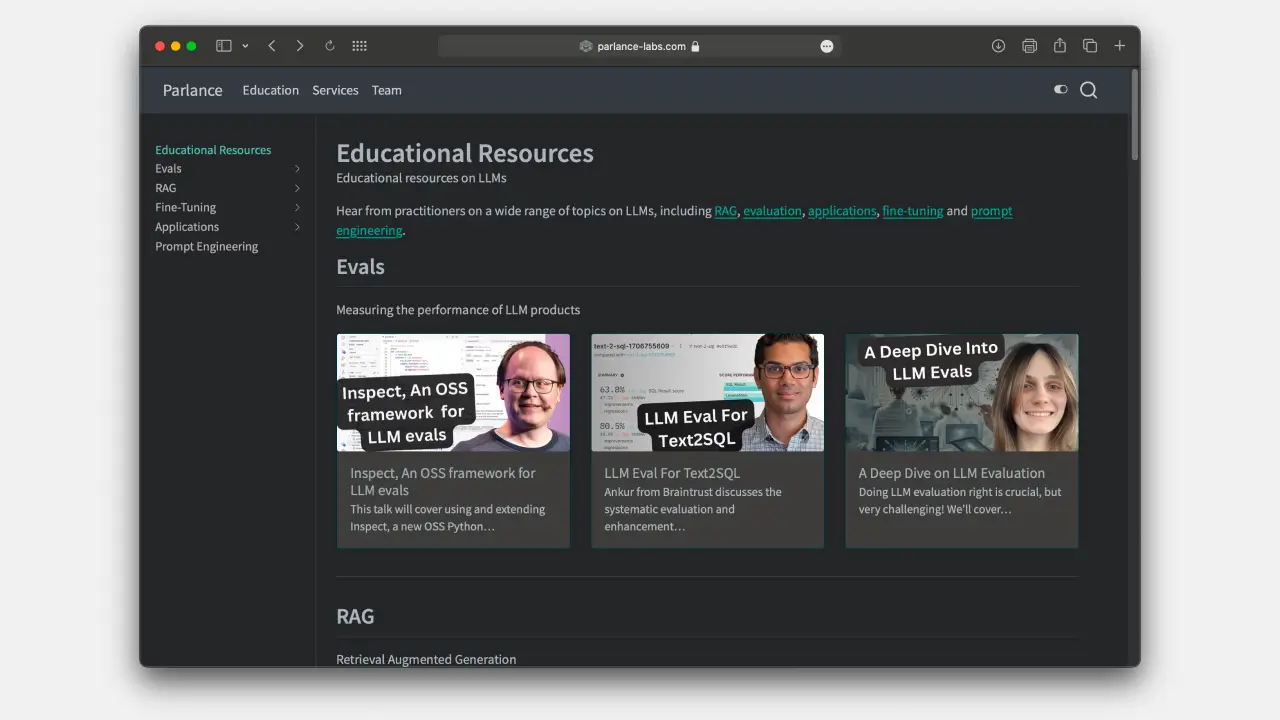Open the site search magnifier icon

point(1089,90)
